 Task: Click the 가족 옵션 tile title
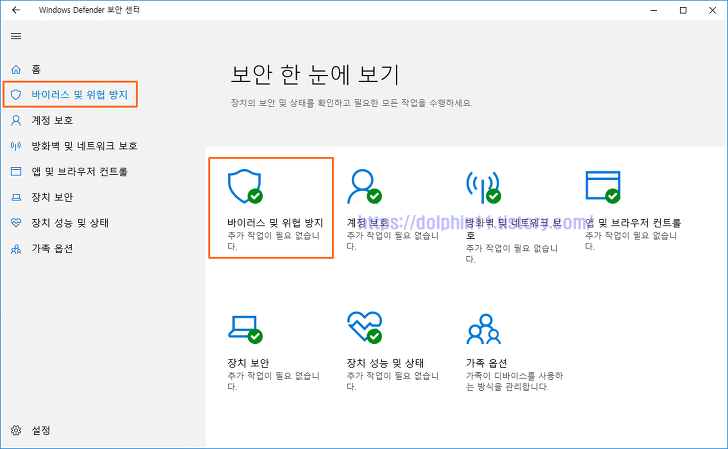tap(487, 363)
